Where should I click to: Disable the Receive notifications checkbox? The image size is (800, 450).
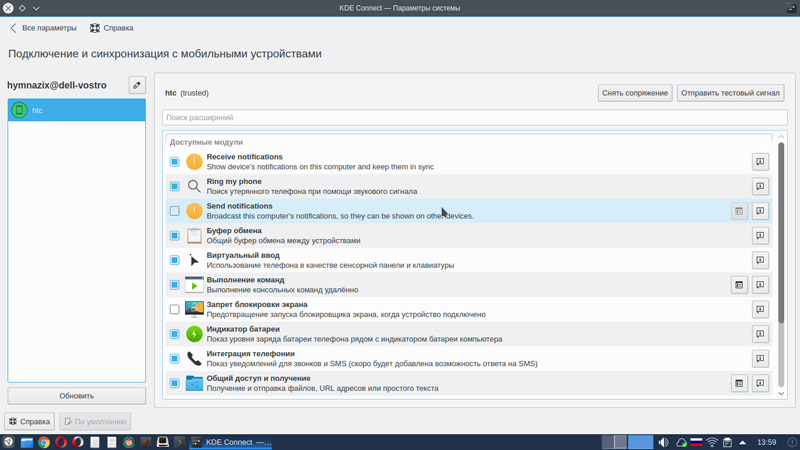[x=174, y=162]
